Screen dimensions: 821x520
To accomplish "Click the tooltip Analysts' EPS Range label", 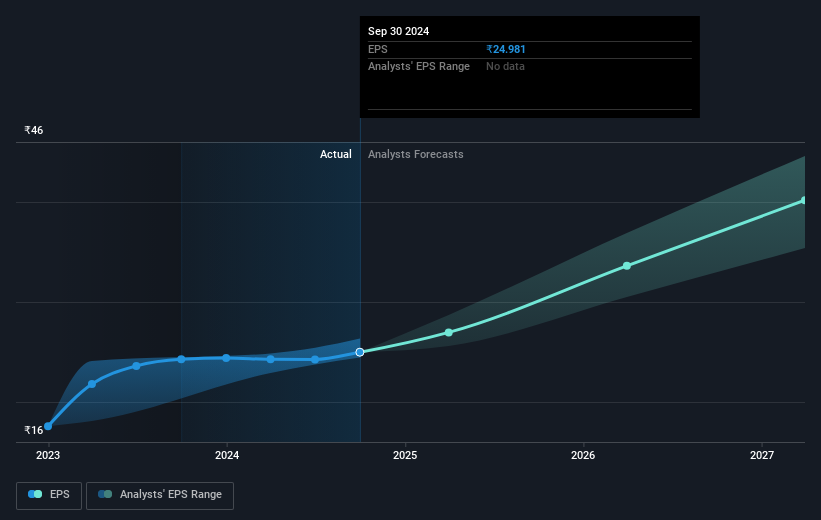I will [419, 67].
